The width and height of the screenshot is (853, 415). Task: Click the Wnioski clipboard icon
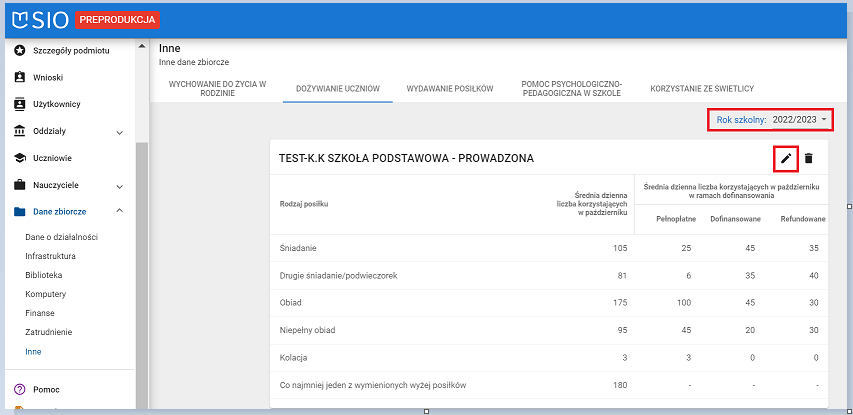(20, 78)
